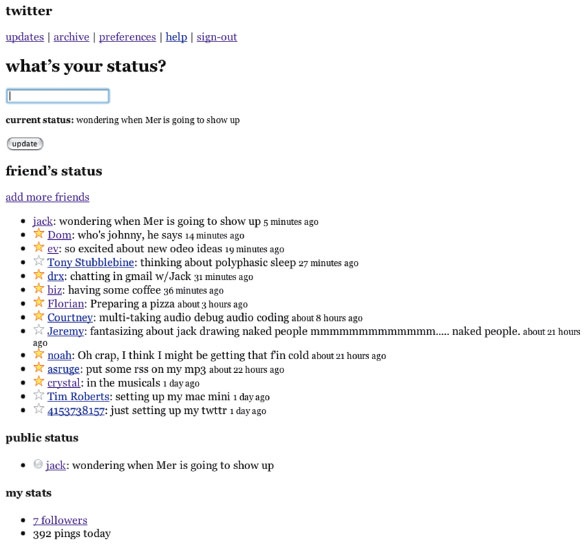
Task: Click the star icon beside Courtney
Action: [38, 316]
